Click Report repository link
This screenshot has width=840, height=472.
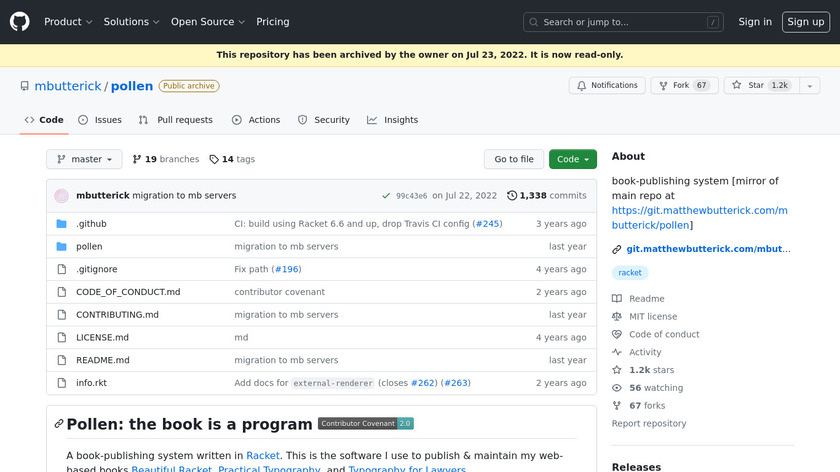(649, 423)
